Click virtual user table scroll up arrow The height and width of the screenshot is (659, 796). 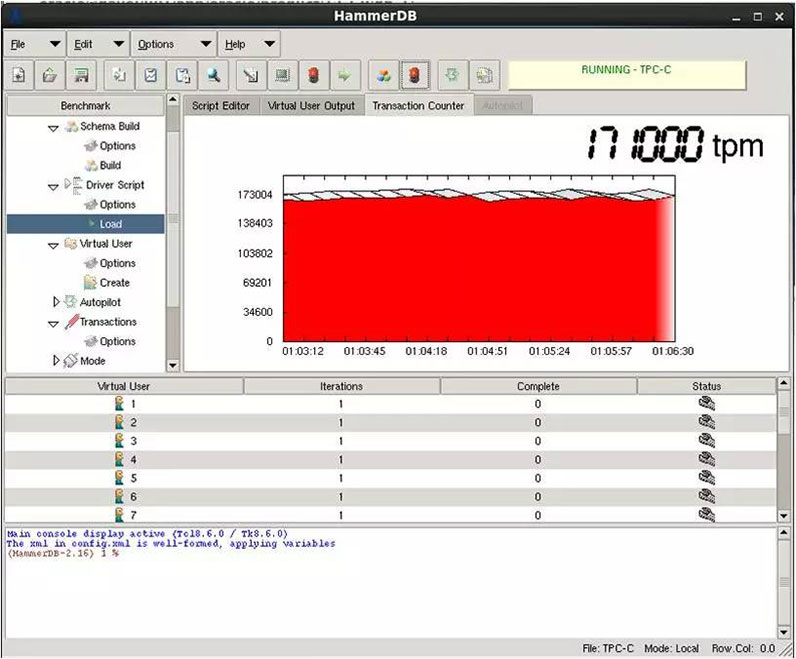[x=783, y=383]
